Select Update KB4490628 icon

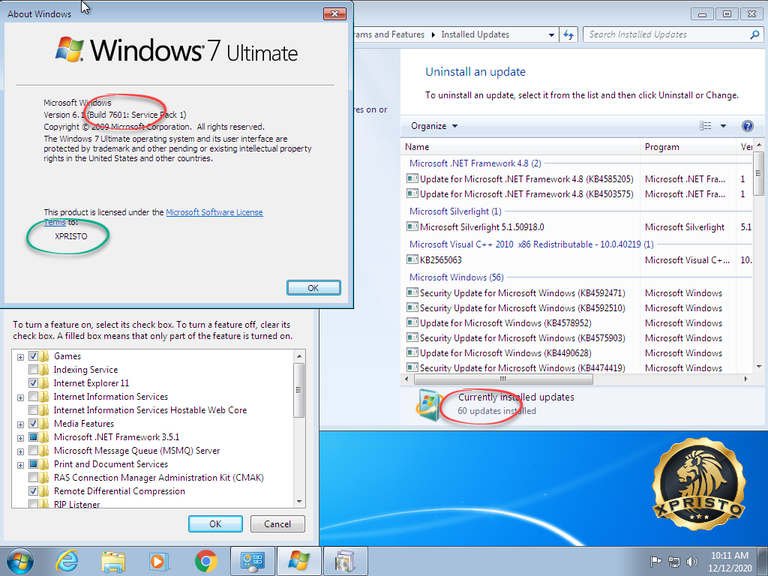412,353
